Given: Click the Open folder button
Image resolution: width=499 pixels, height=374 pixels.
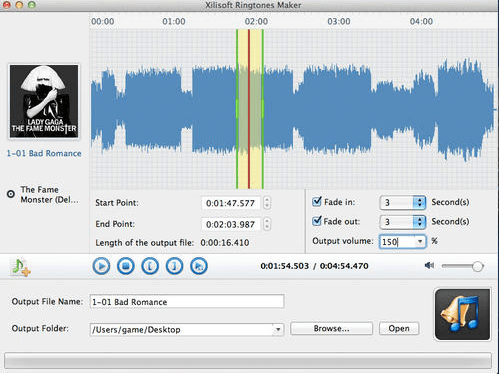Looking at the screenshot, I should coord(399,328).
